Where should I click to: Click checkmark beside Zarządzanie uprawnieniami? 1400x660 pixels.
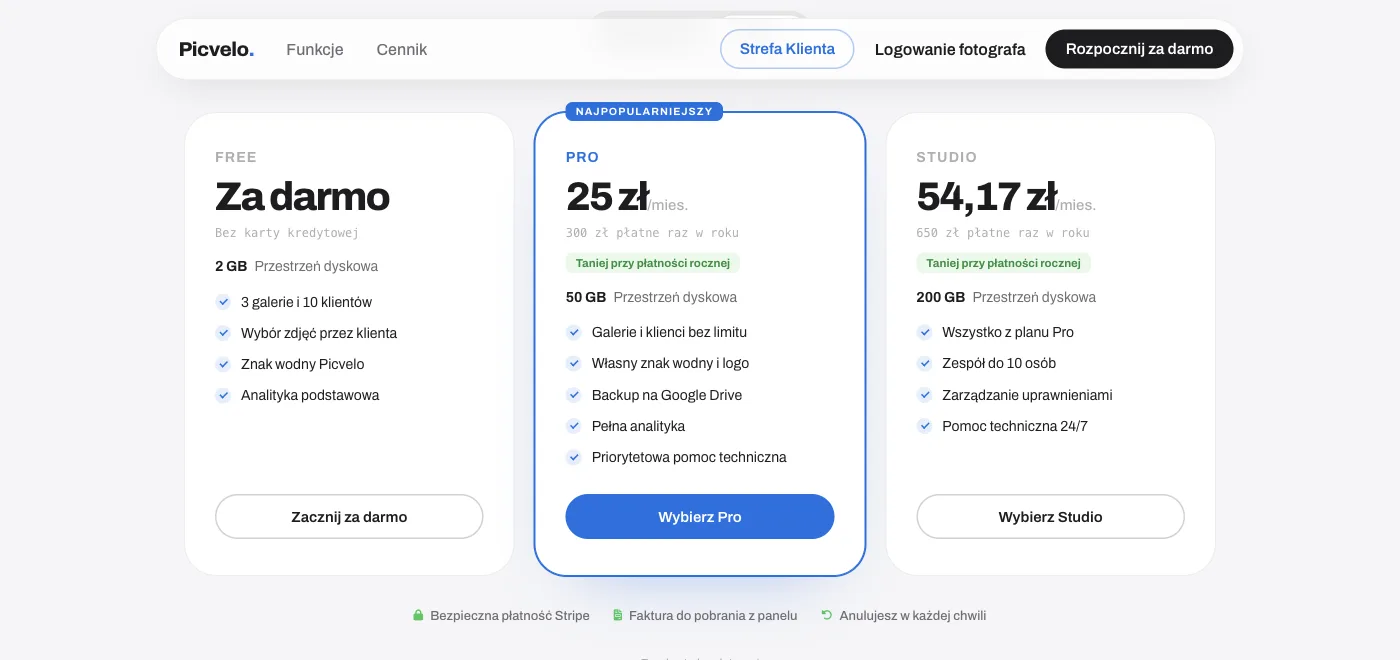coord(925,395)
